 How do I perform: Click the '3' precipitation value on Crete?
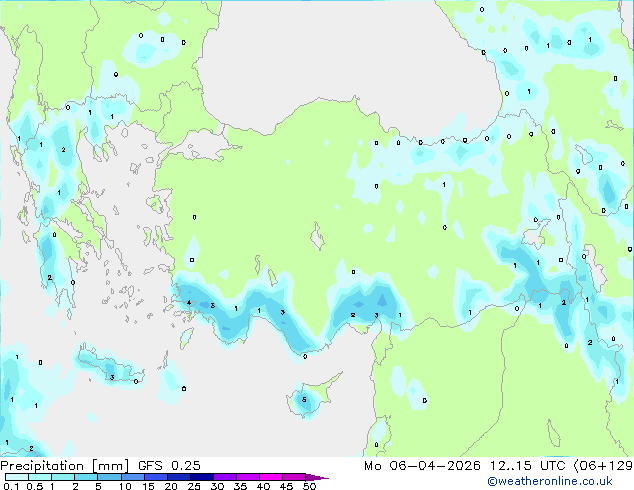(112, 378)
